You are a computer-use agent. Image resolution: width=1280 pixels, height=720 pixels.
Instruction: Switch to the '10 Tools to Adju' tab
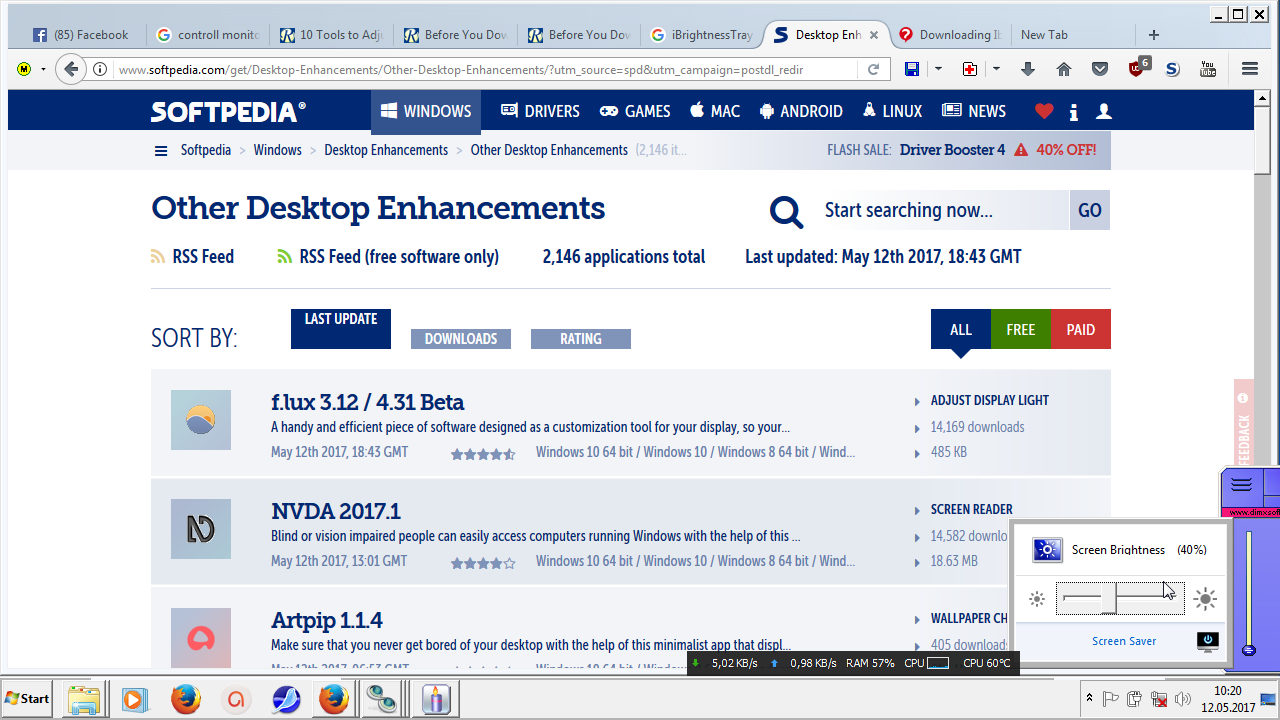(330, 35)
